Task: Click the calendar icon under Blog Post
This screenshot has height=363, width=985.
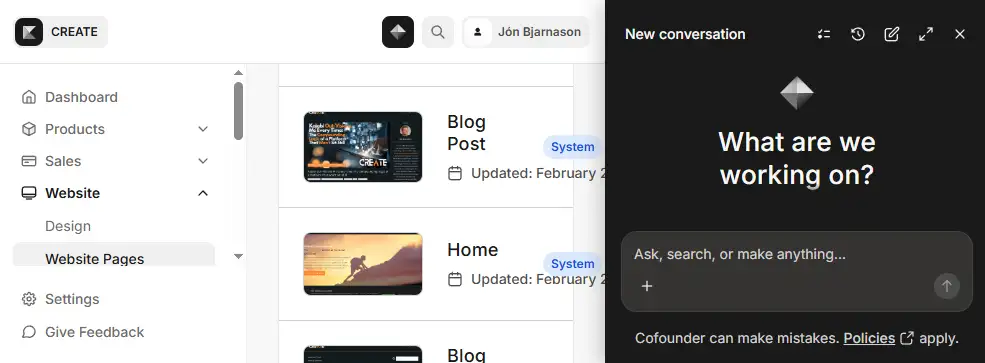Action: pos(455,173)
